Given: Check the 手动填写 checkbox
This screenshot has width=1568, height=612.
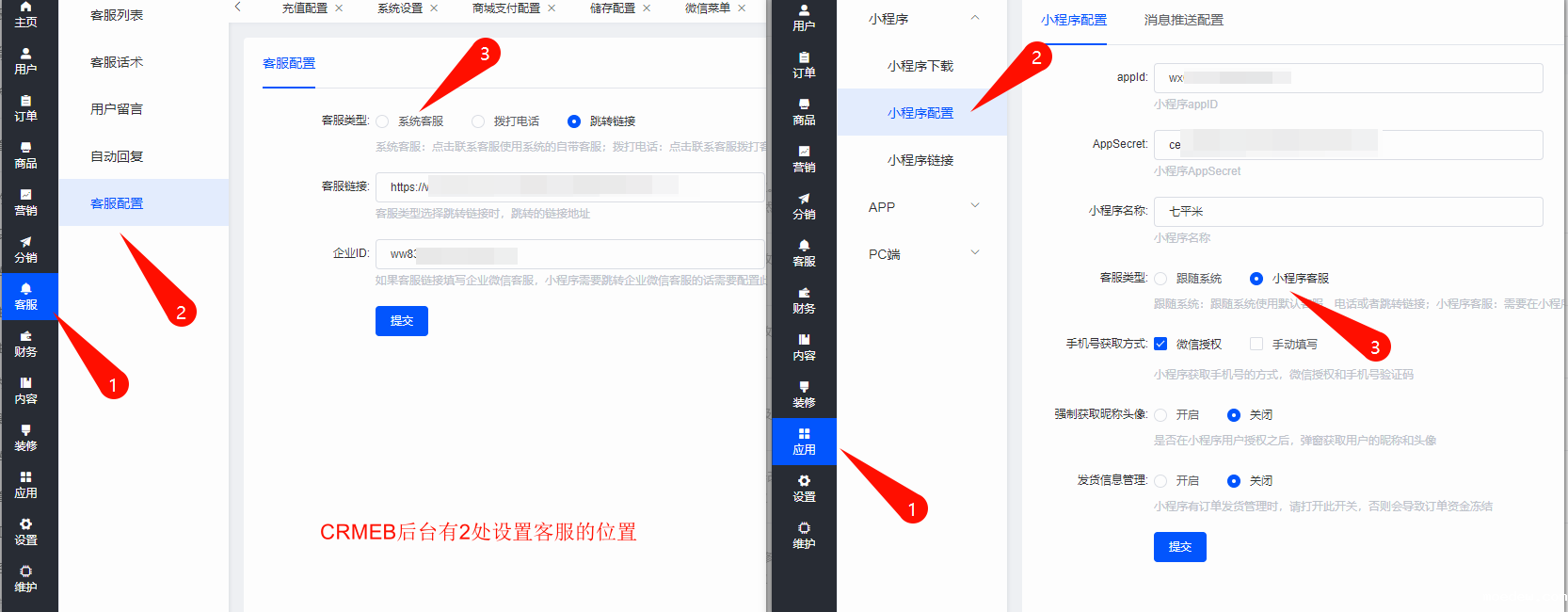Looking at the screenshot, I should pyautogui.click(x=1256, y=344).
